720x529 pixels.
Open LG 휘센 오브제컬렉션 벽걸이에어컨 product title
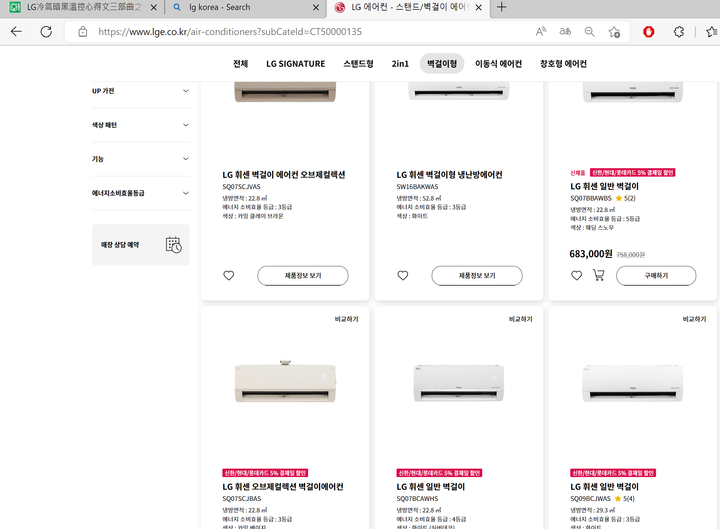click(283, 487)
